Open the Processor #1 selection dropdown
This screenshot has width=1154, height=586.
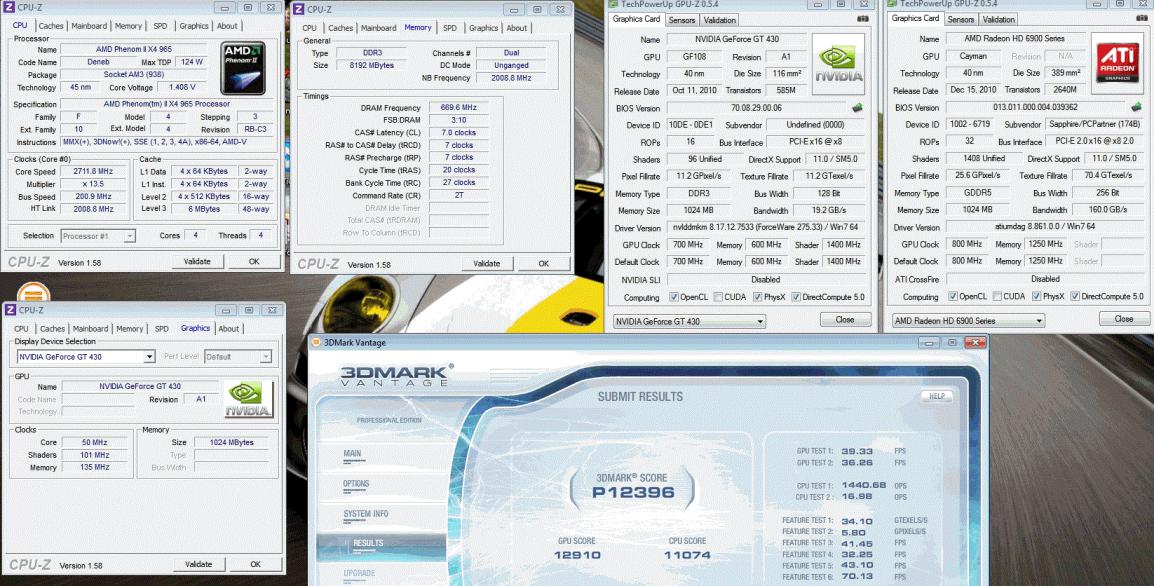point(98,236)
